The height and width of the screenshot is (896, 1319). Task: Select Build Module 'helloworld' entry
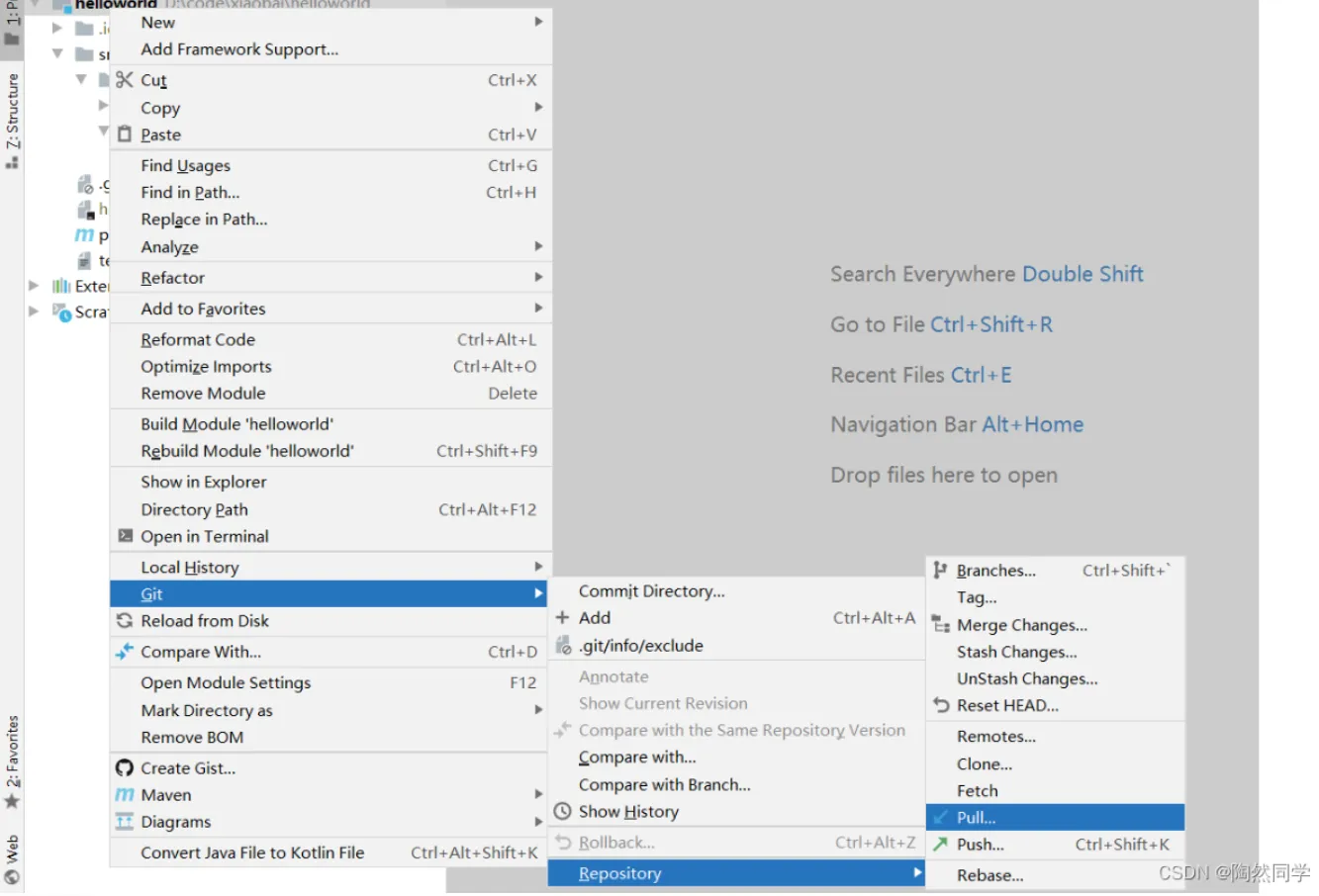click(330, 424)
